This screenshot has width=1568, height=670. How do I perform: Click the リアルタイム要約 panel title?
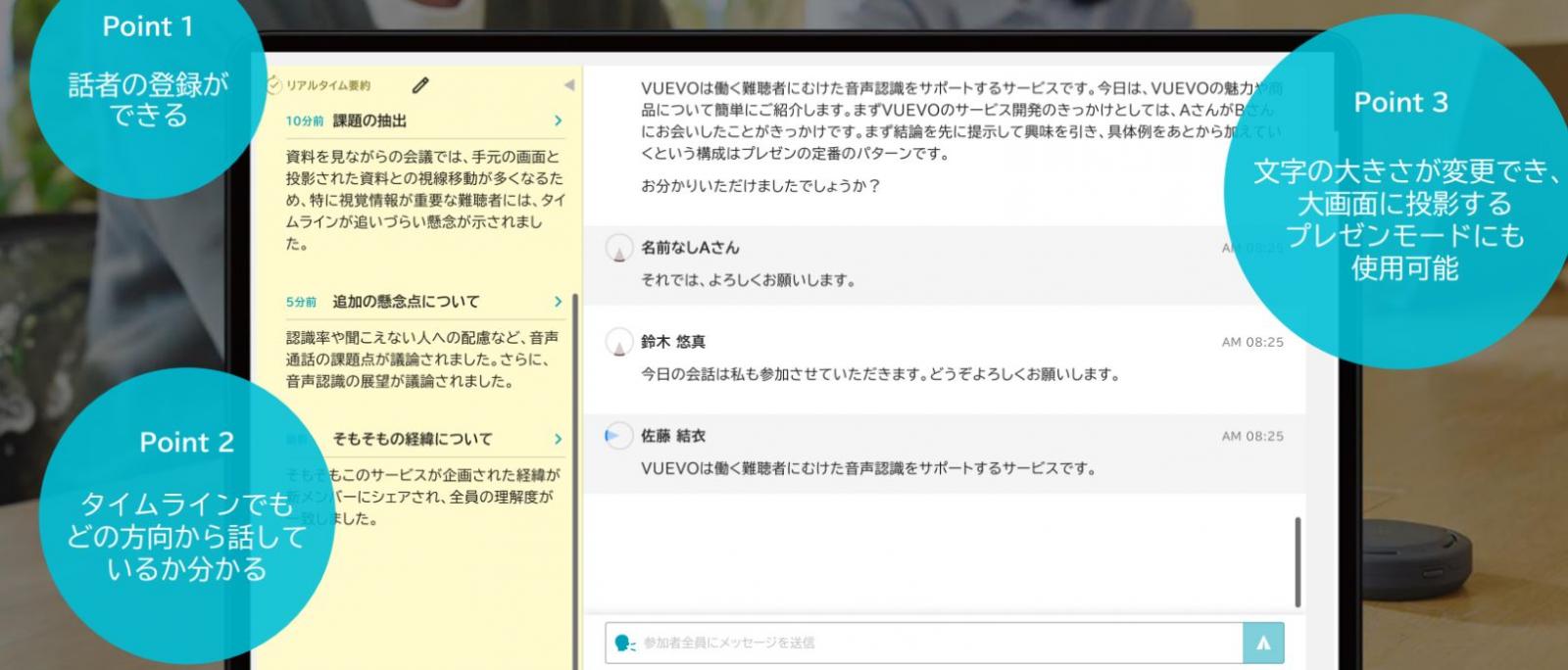(328, 86)
